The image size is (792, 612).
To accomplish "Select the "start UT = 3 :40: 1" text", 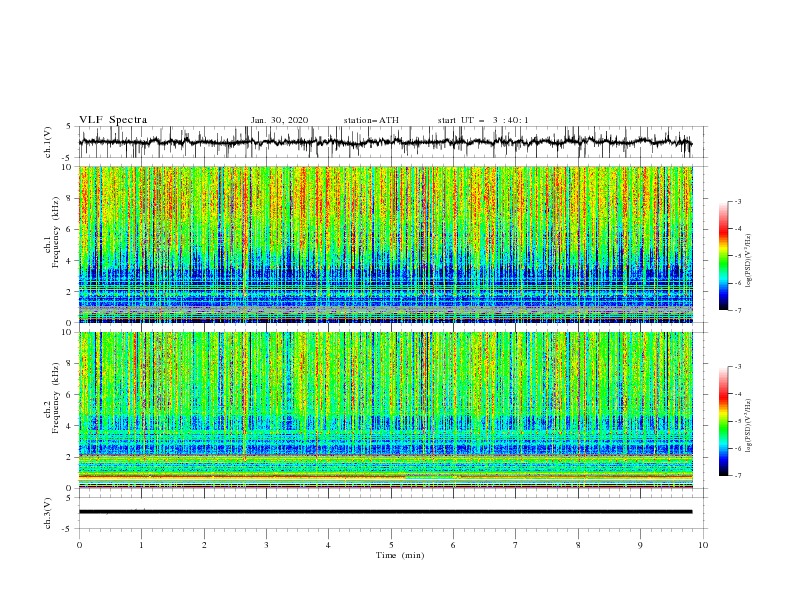I will click(x=483, y=120).
